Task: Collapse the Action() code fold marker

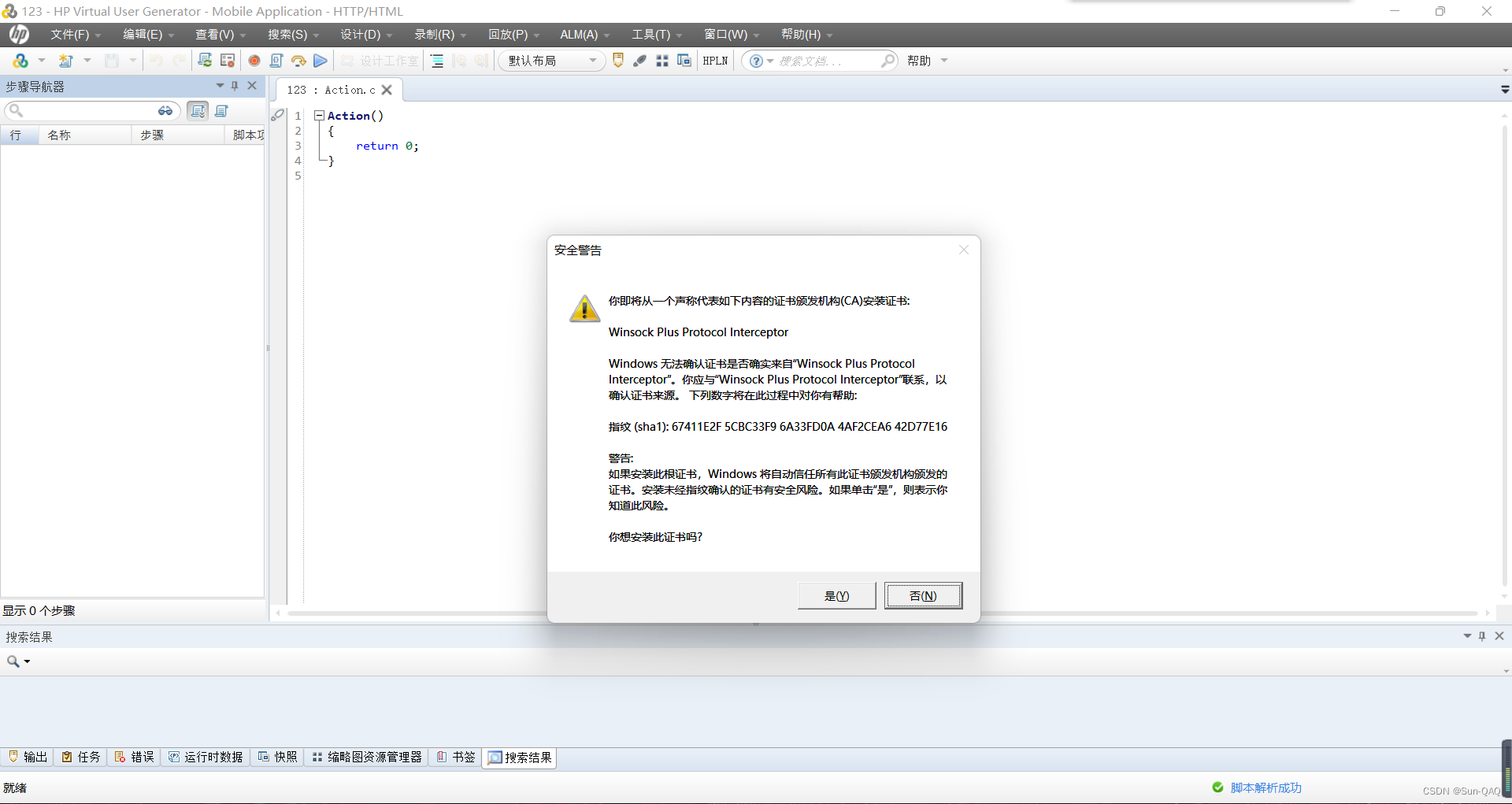Action: (x=320, y=116)
